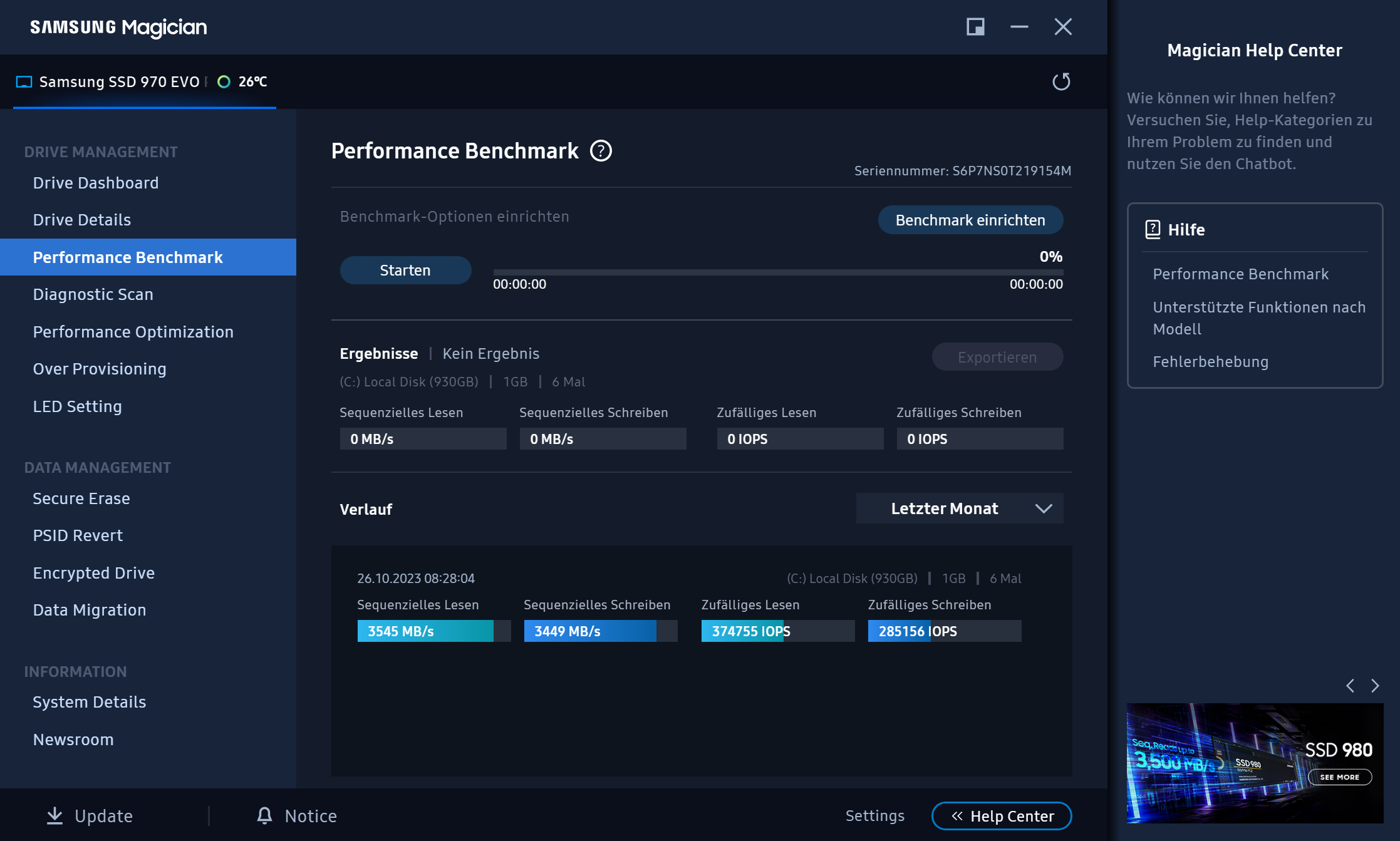1400x841 pixels.
Task: Click the Hilfe document icon
Action: pos(1153,229)
